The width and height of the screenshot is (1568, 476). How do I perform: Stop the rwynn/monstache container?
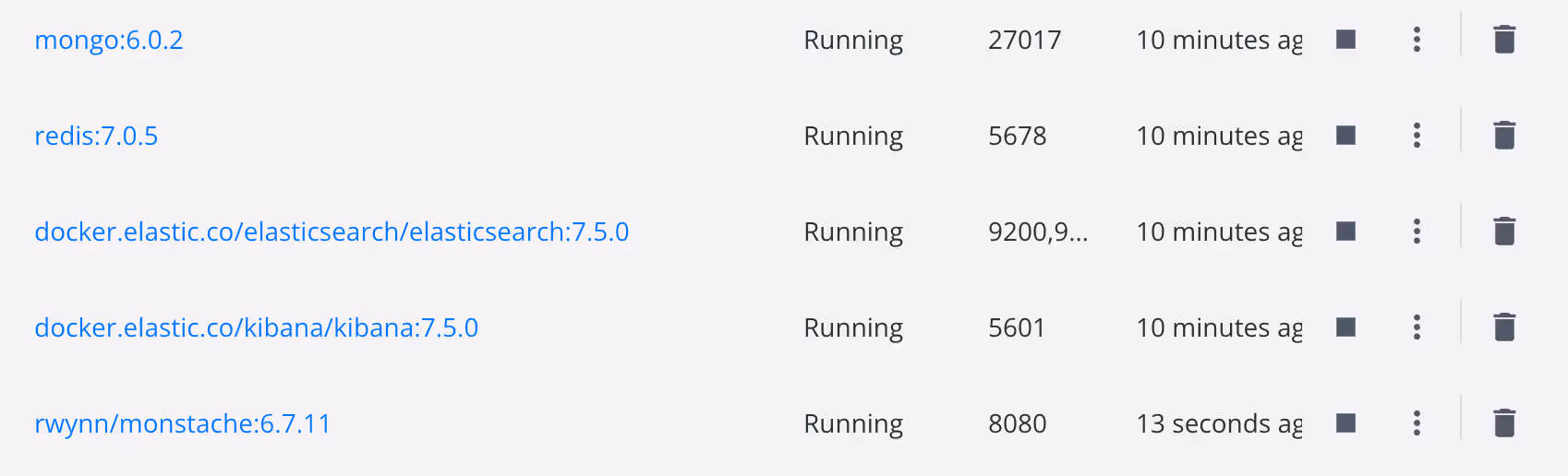[x=1345, y=423]
